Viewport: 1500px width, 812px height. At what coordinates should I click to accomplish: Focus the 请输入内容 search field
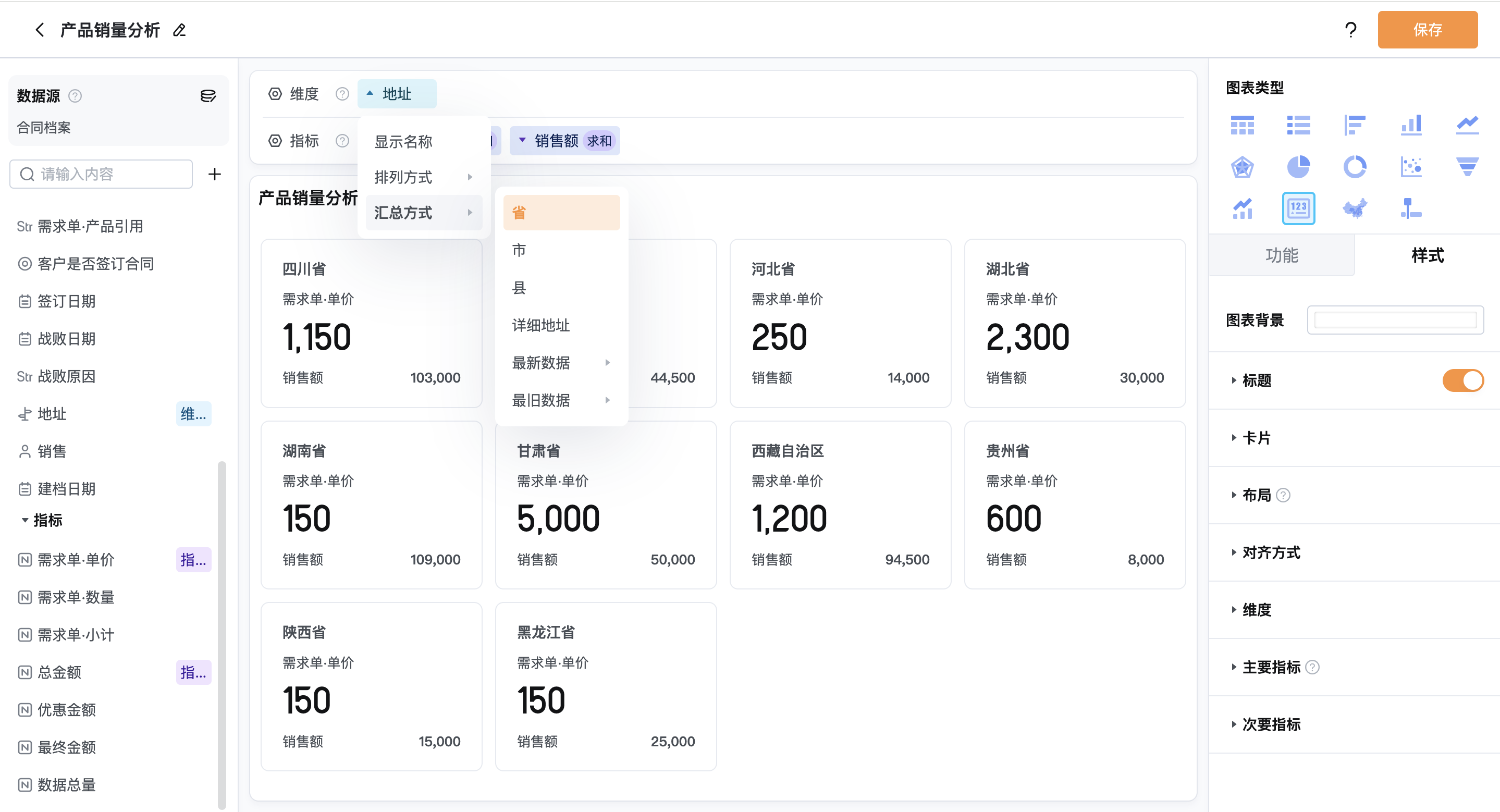coord(101,174)
